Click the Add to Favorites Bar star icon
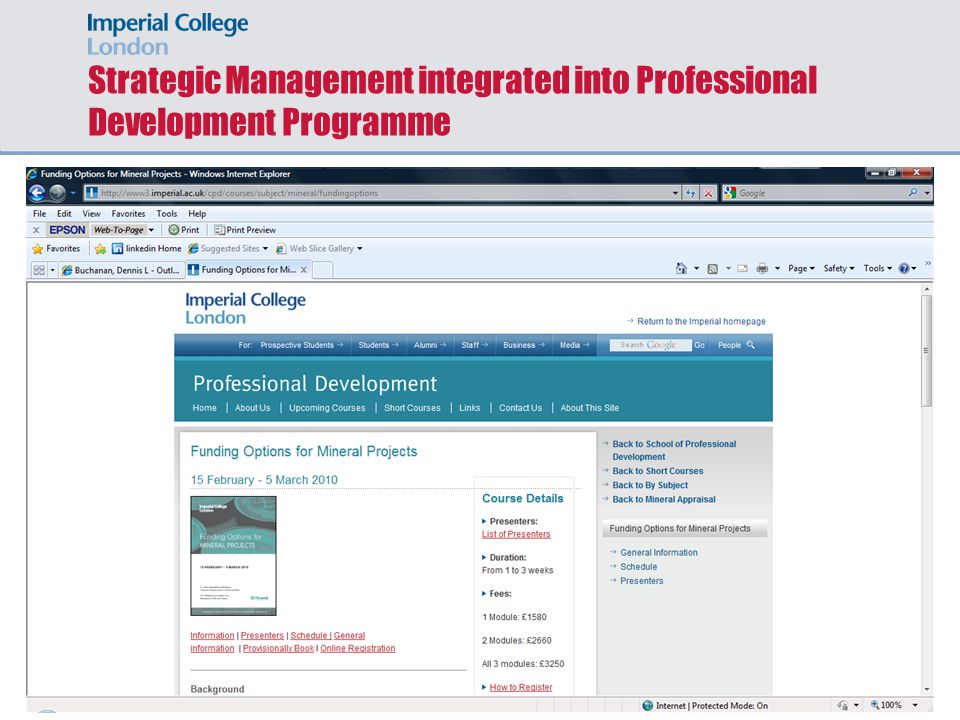960x720 pixels. [x=100, y=249]
